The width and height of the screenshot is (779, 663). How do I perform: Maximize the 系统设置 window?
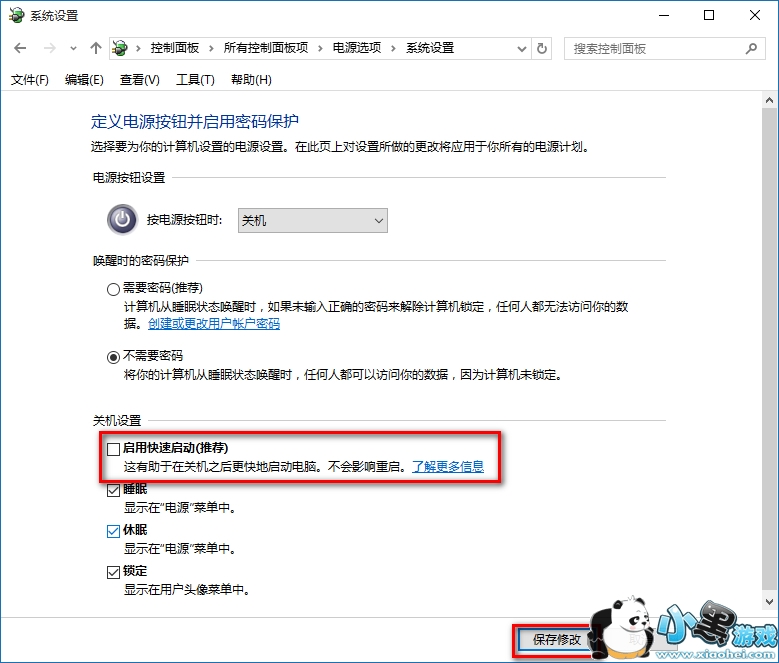709,15
